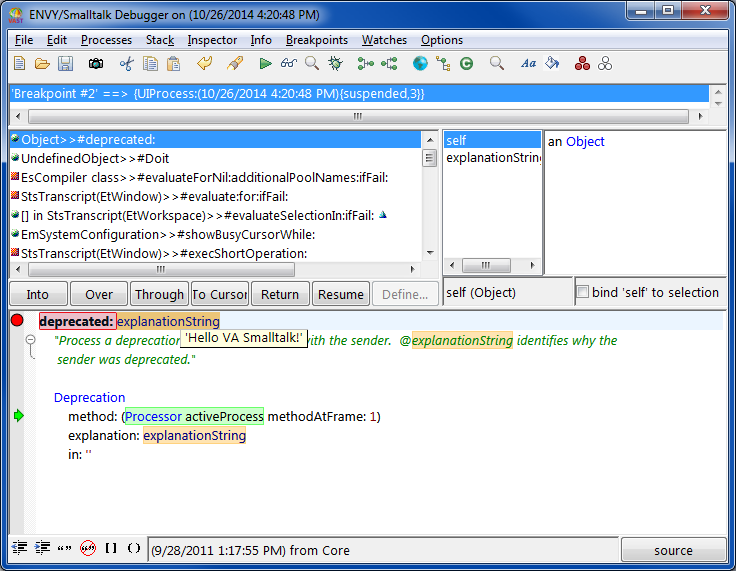Select explanationString in the variables list
Viewport: 736px width, 571px height.
coord(494,158)
